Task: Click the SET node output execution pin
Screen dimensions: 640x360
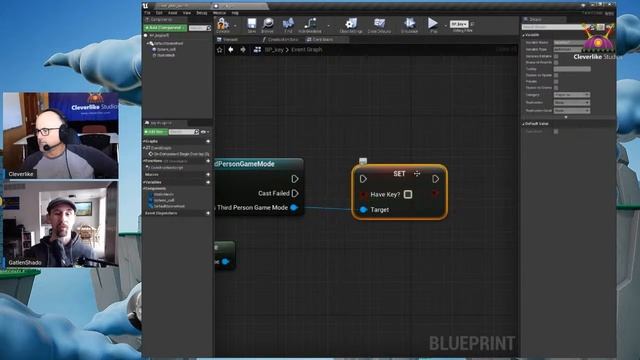Action: (x=436, y=179)
